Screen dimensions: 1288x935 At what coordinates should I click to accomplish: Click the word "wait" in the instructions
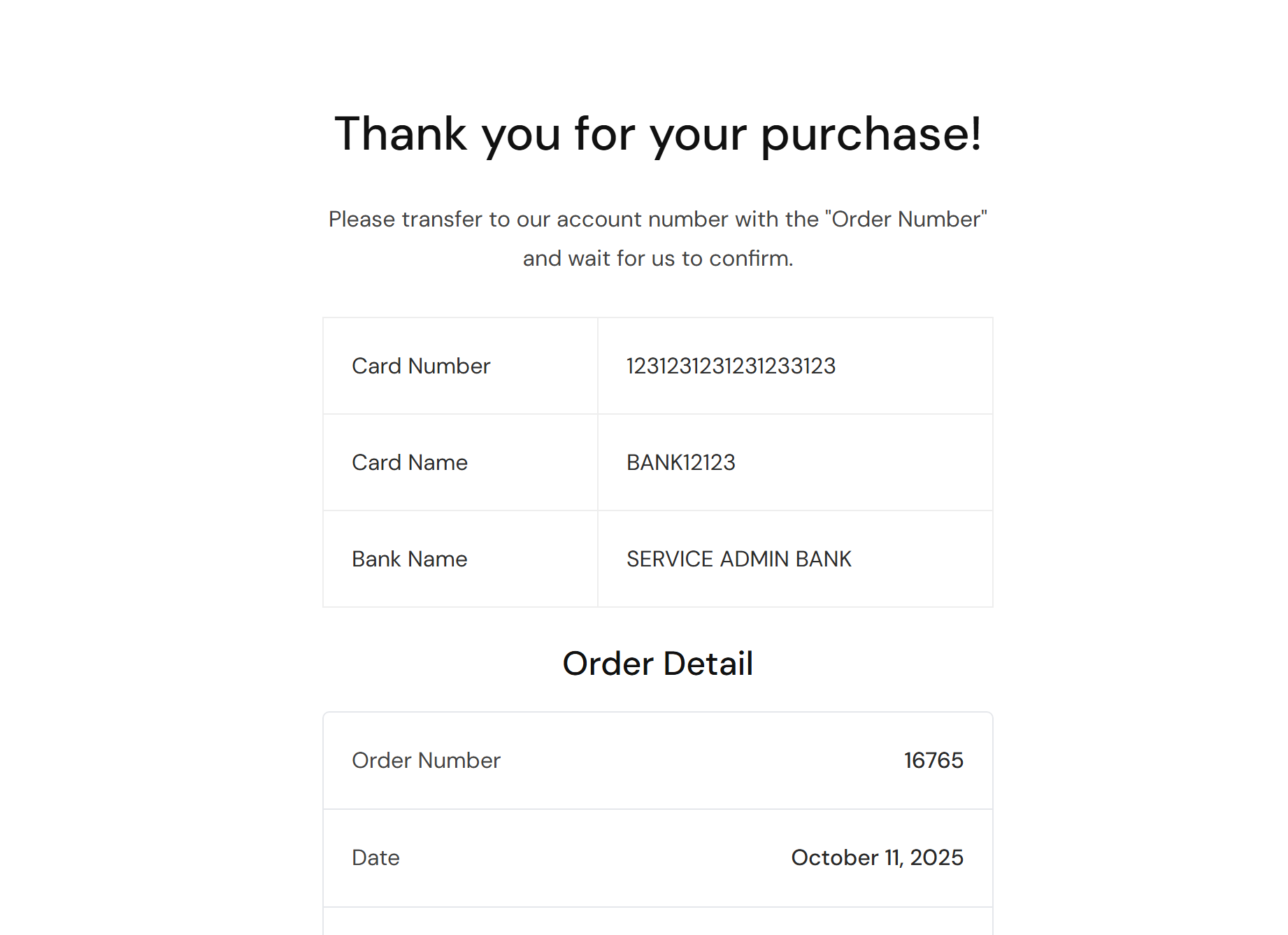589,258
